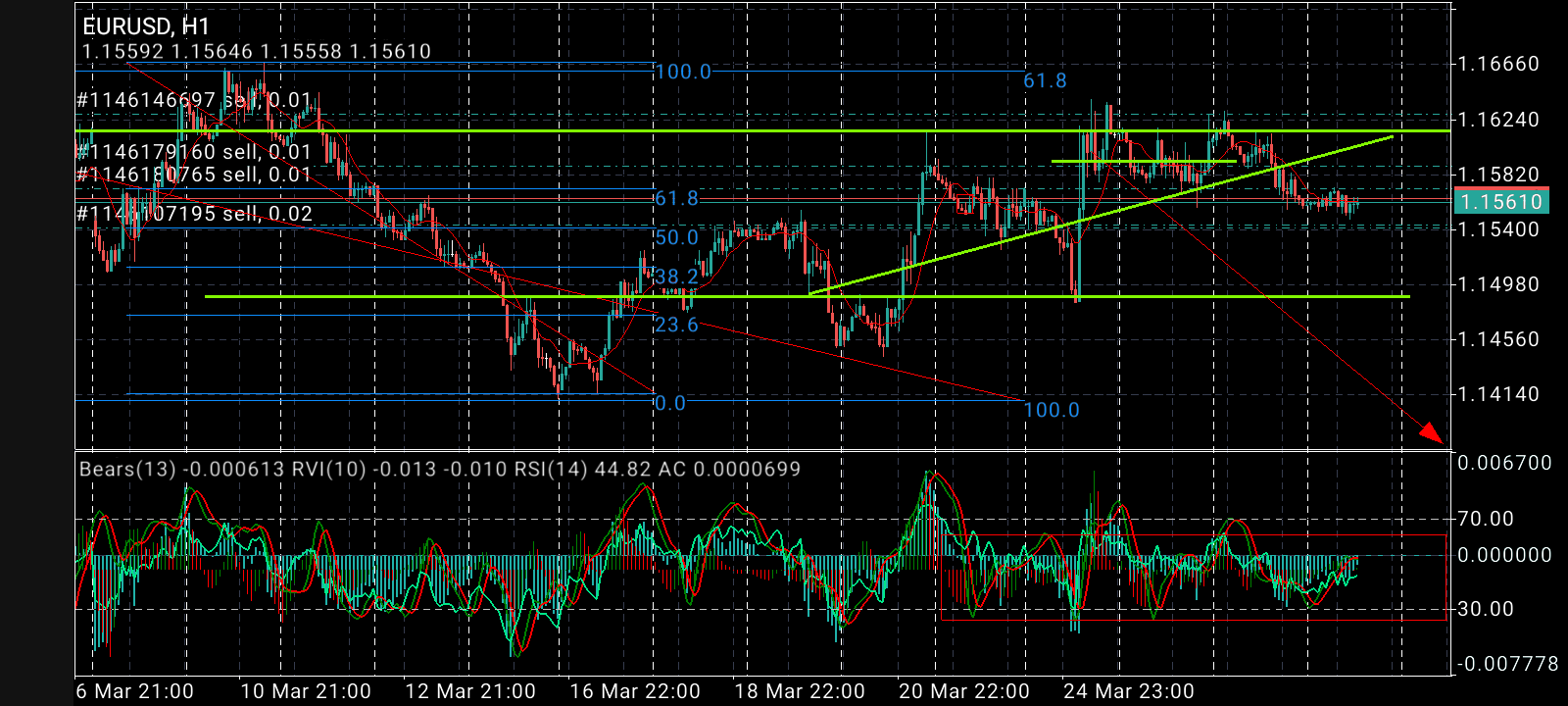The image size is (1568, 706).
Task: Tap price scale value 1.14140
Action: (1499, 394)
